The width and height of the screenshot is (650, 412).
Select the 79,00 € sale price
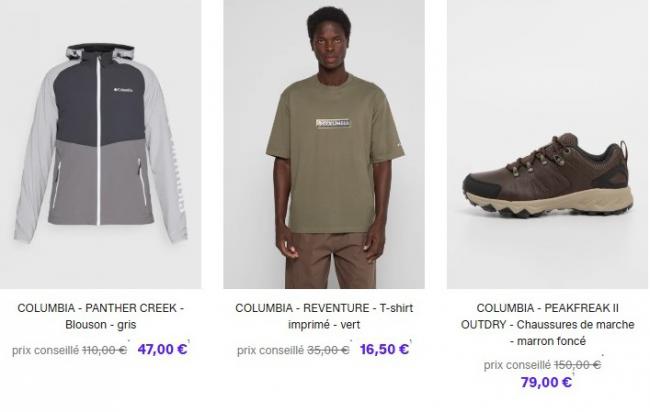(x=546, y=382)
